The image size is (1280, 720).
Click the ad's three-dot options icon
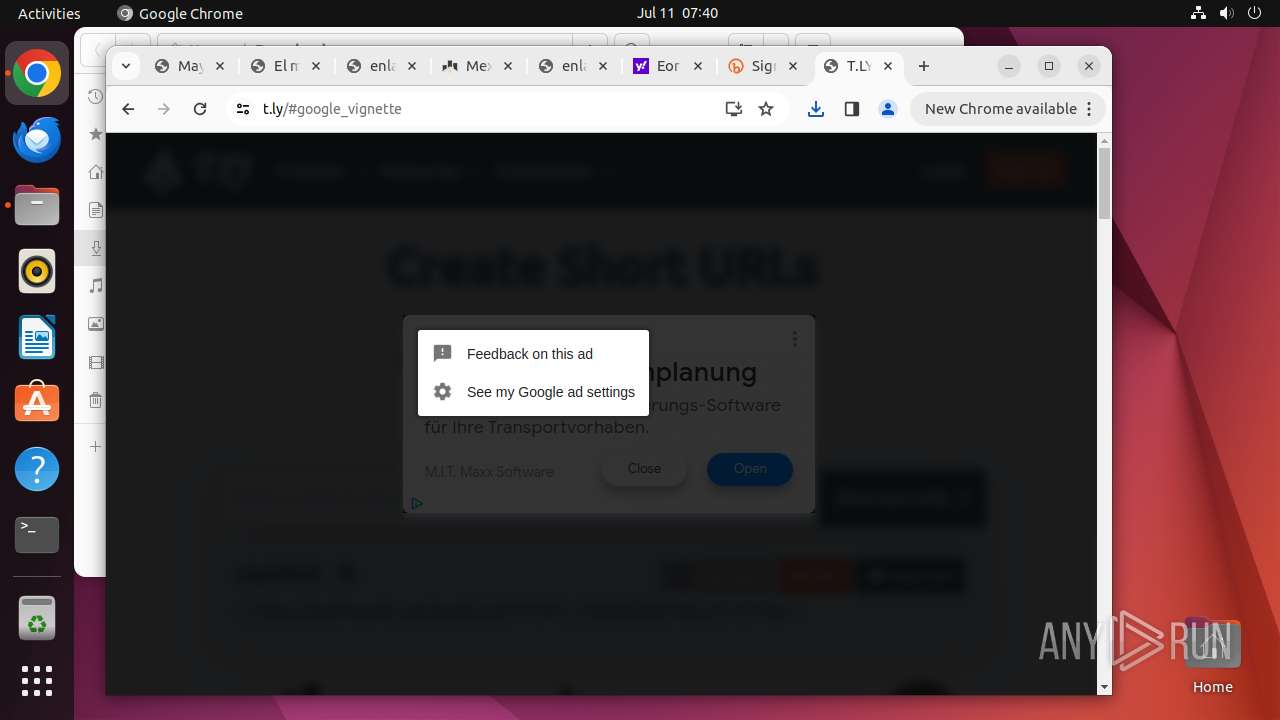click(x=795, y=339)
